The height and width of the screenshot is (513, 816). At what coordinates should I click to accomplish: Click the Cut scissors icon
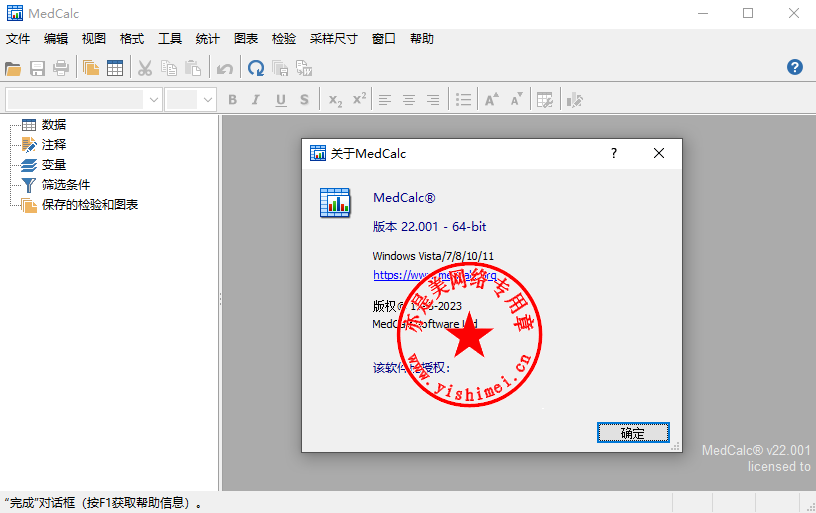[x=145, y=68]
